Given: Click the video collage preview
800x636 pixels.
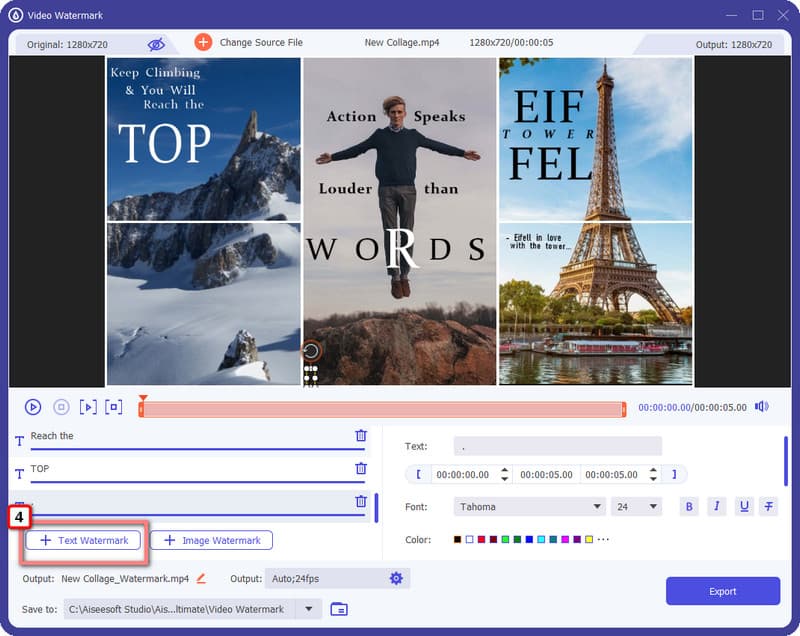Looking at the screenshot, I should pyautogui.click(x=399, y=221).
